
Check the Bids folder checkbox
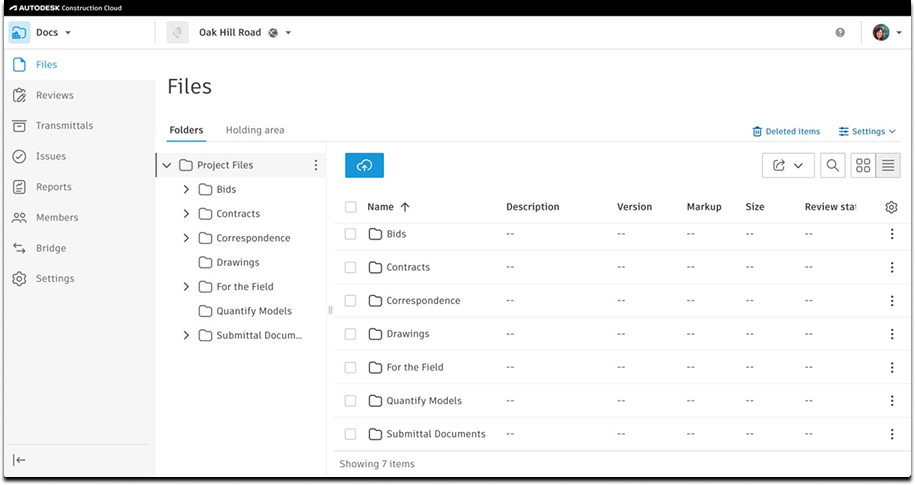[350, 234]
